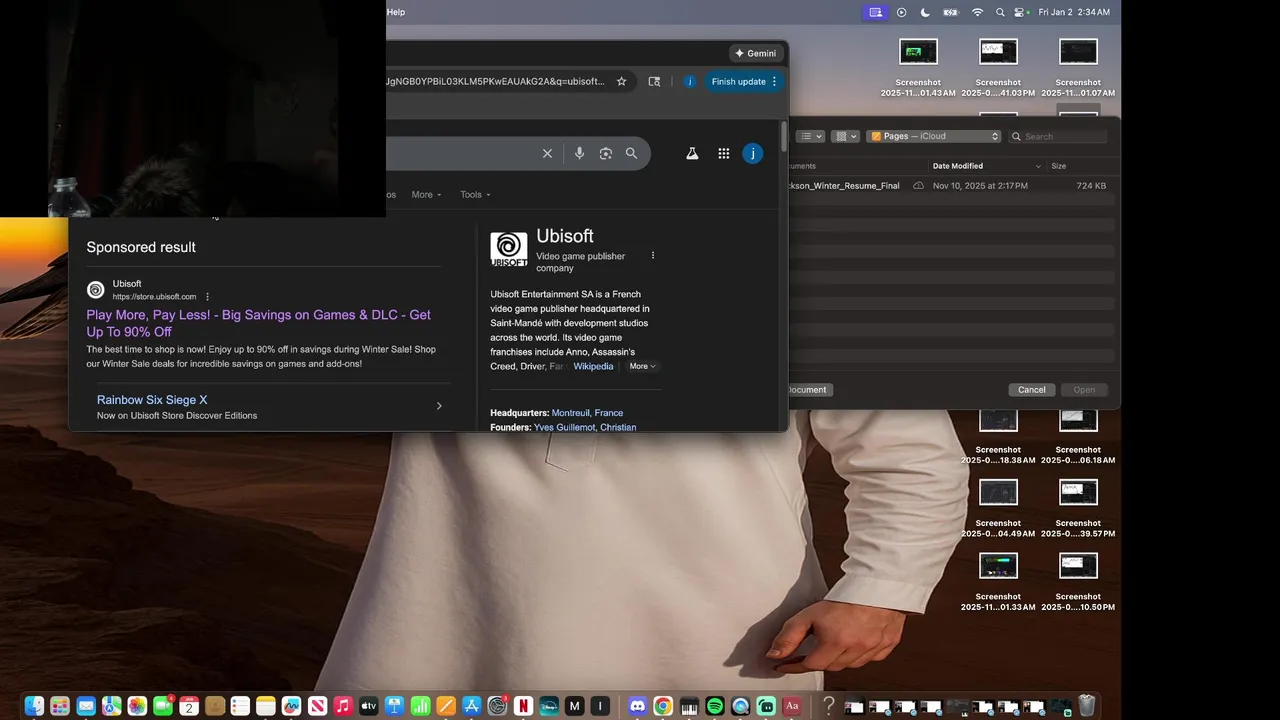Launch Netflix from the Dock

(522, 706)
